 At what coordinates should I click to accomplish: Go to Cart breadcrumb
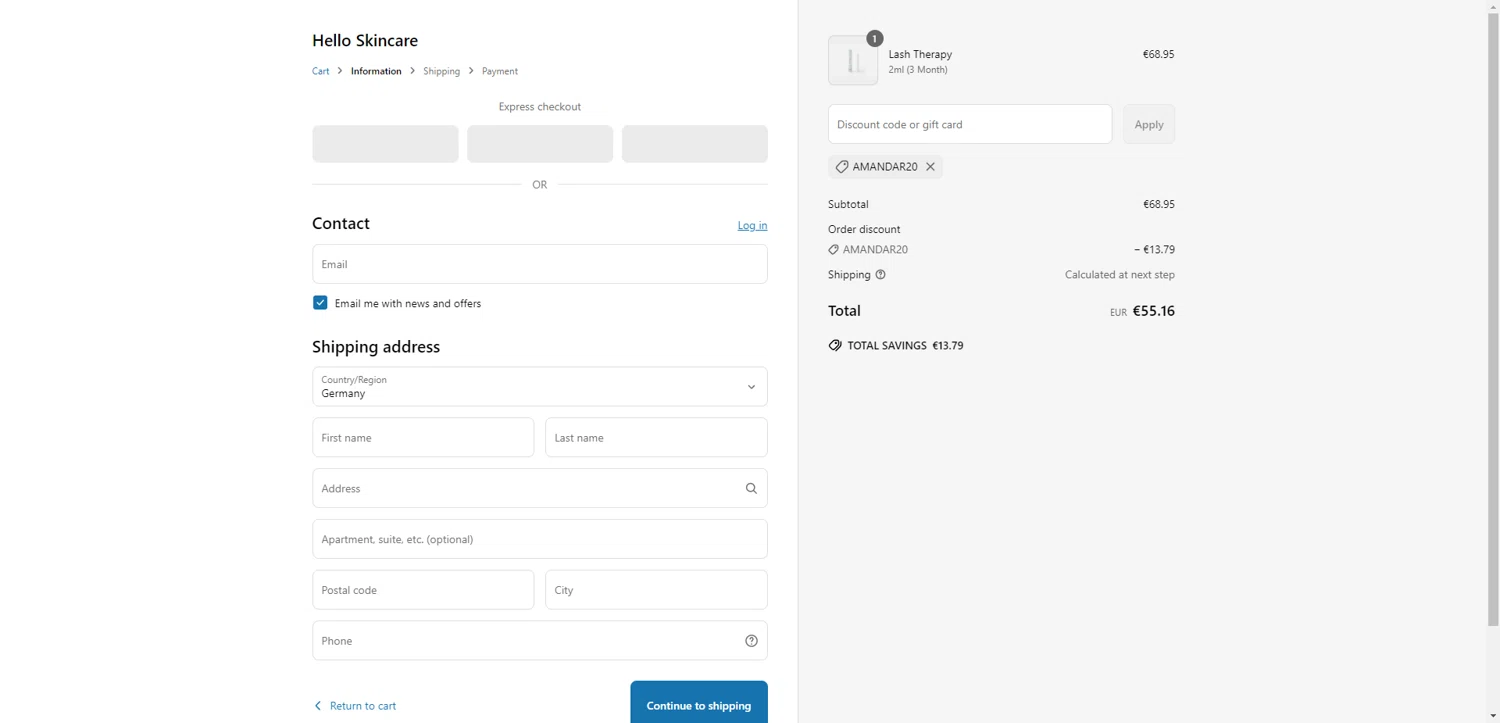pyautogui.click(x=320, y=71)
